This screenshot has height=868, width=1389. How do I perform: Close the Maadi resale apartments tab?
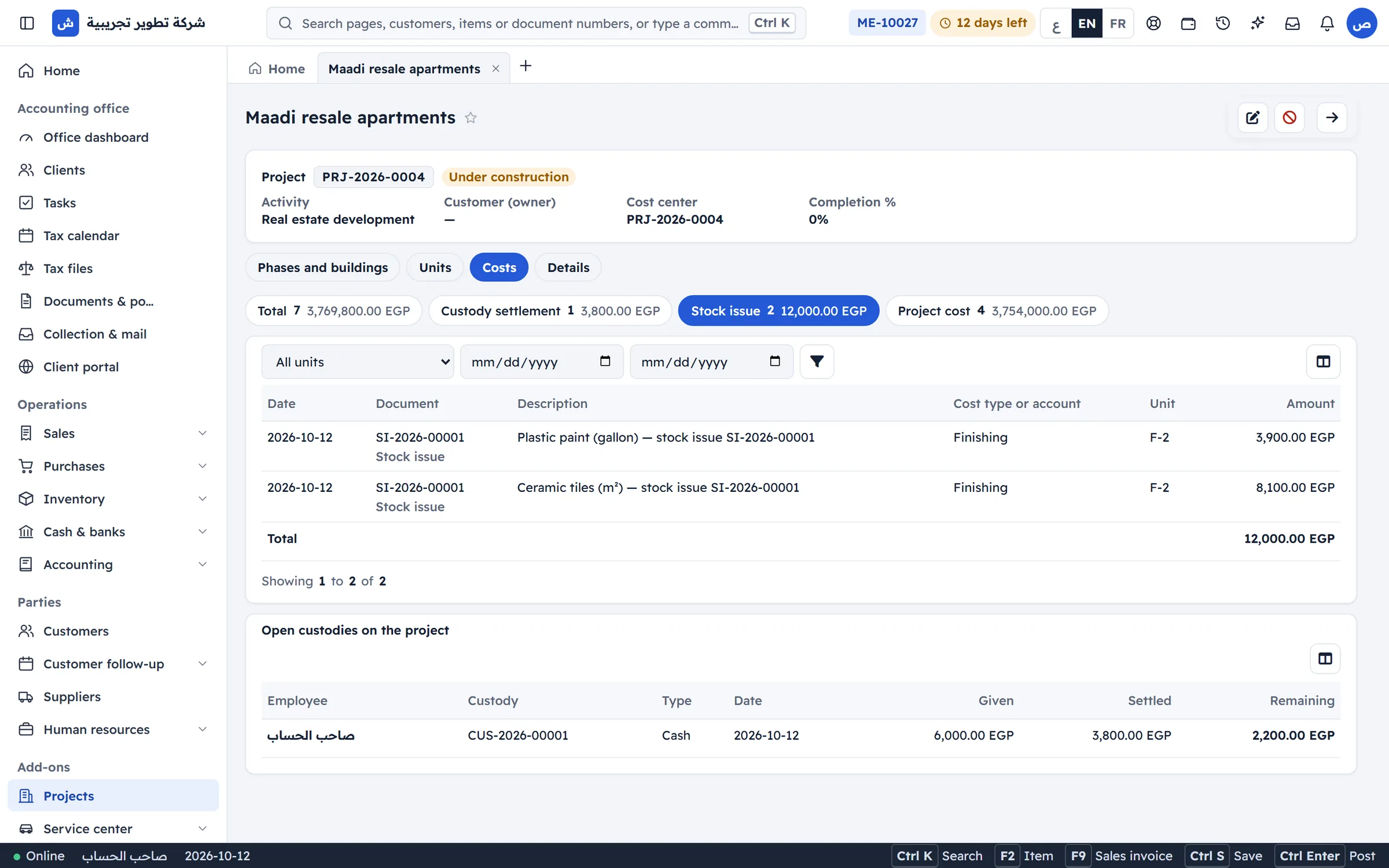[495, 69]
